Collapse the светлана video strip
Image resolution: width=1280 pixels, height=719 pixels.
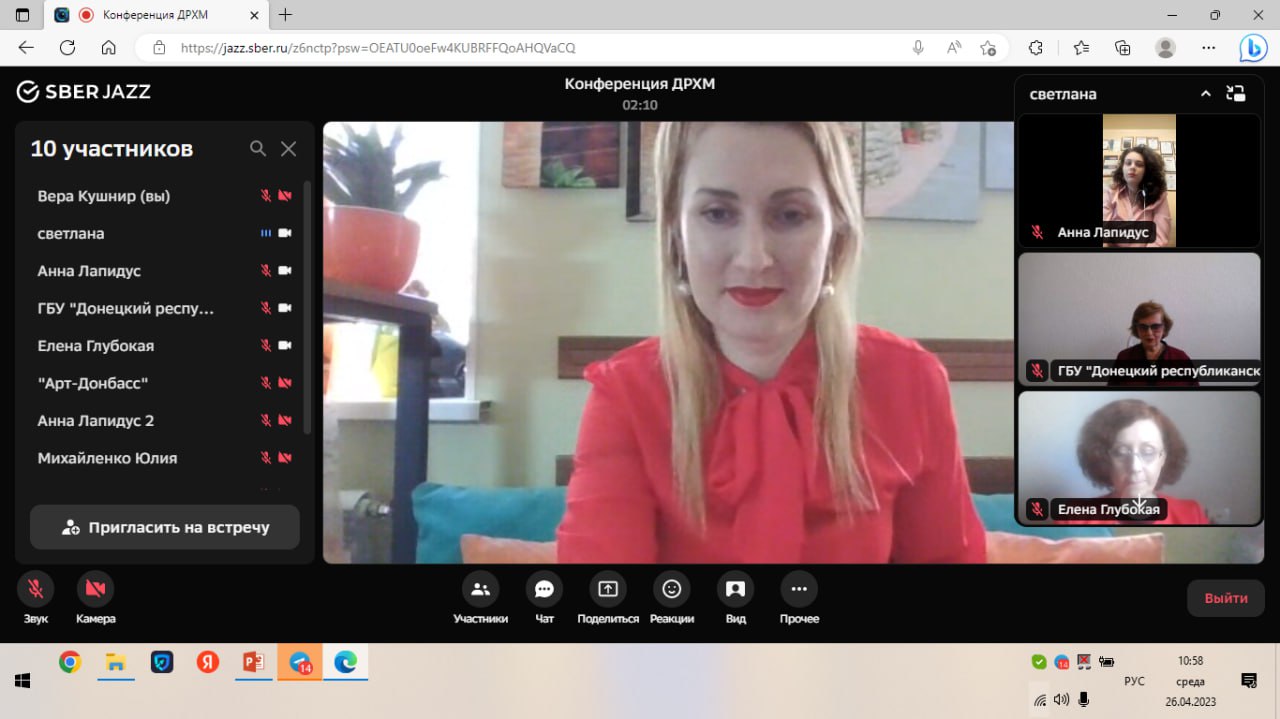[x=1206, y=94]
